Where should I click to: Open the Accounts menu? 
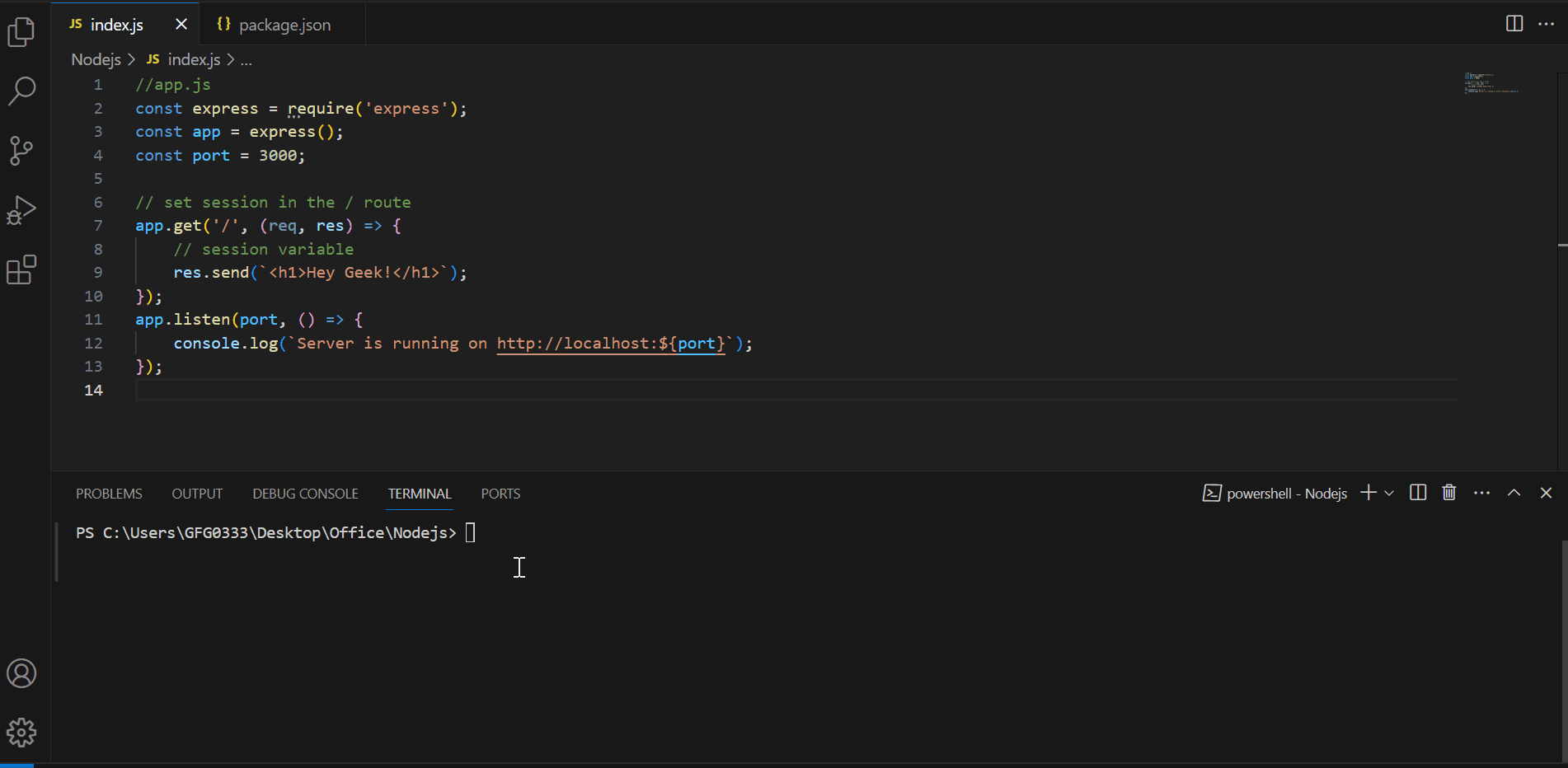point(21,672)
